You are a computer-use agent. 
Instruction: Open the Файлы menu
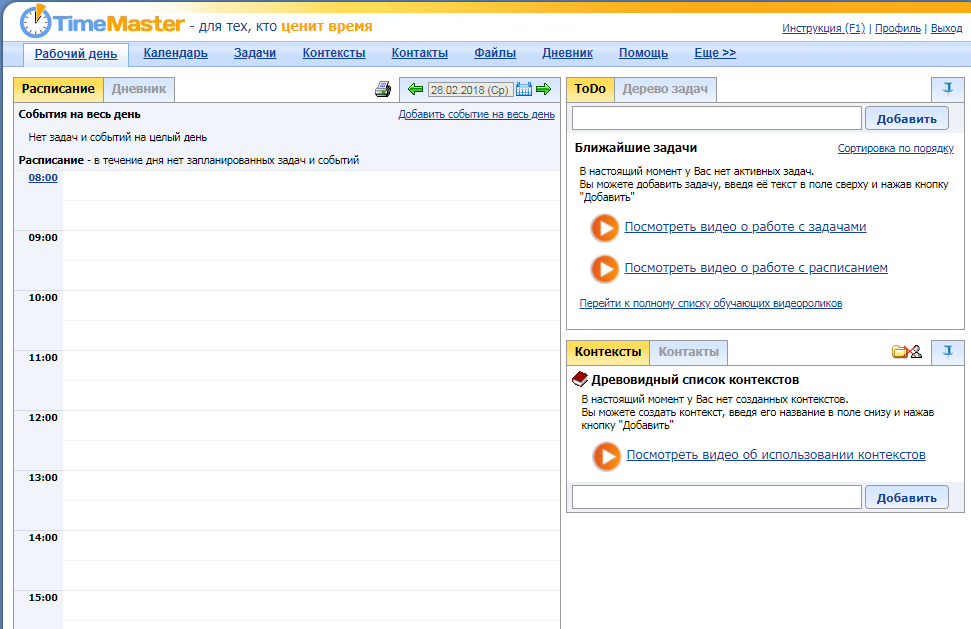point(495,53)
